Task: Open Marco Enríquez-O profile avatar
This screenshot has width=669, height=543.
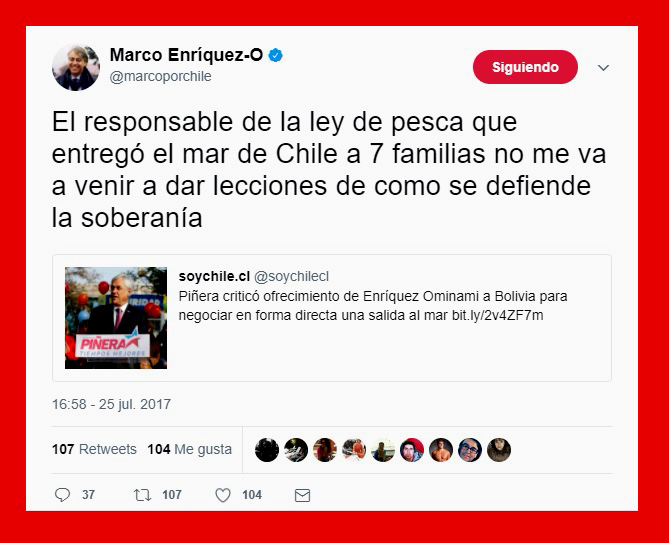Action: 76,67
